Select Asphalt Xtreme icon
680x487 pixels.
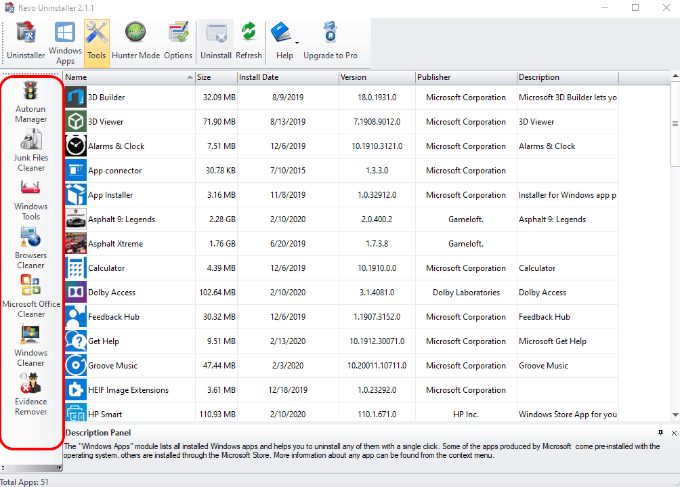[76, 243]
